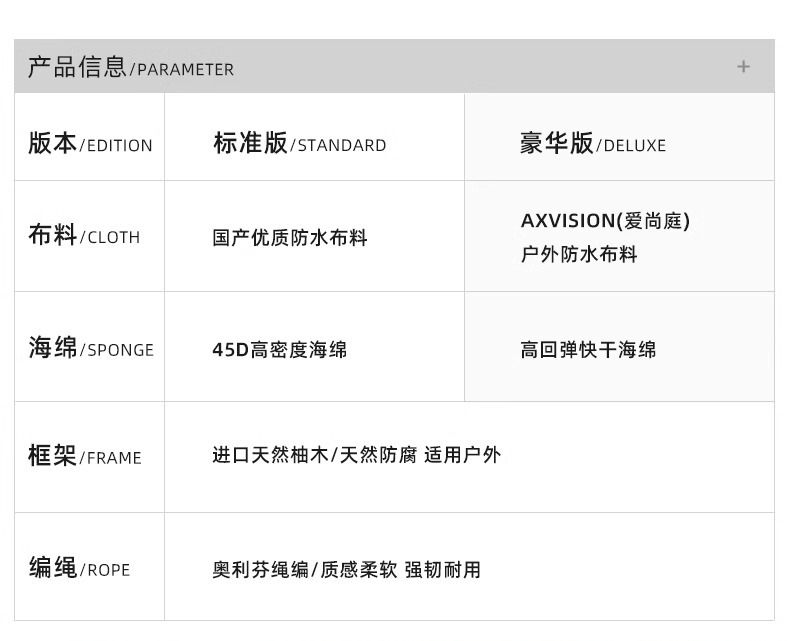The image size is (790, 641).
Task: Choose the 豪华版 Deluxe column header
Action: click(592, 144)
